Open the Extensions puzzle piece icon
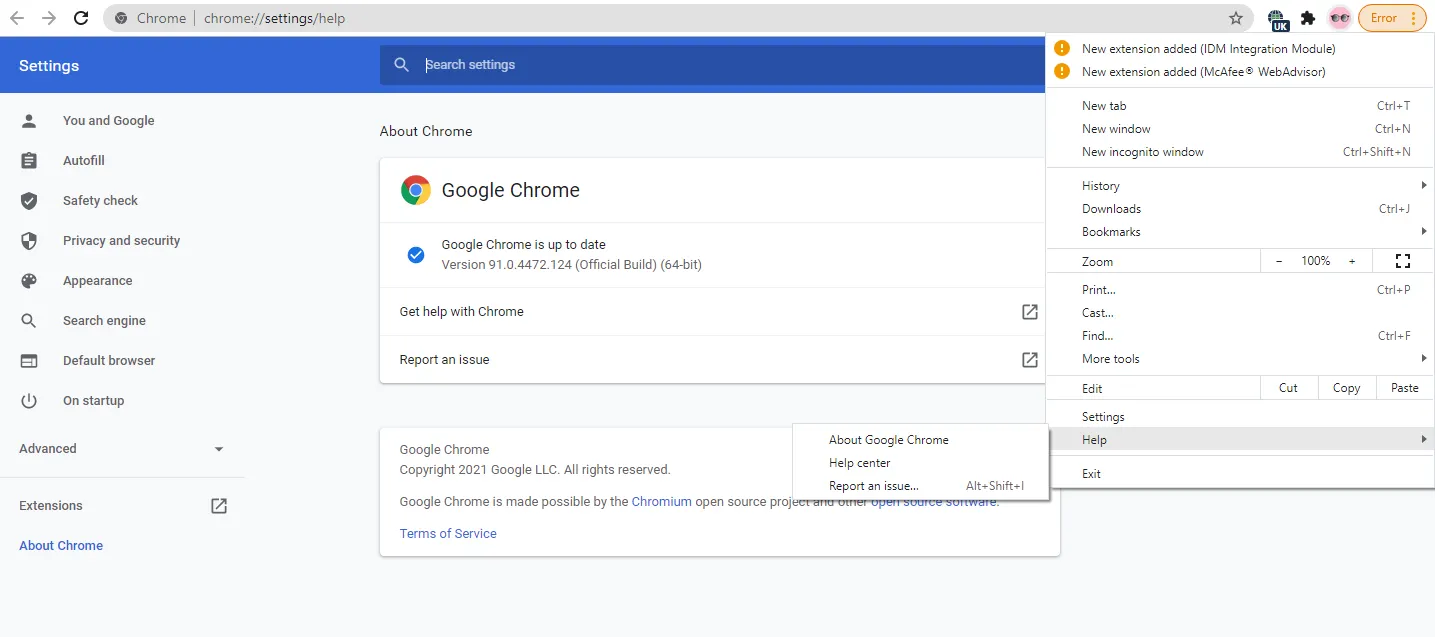This screenshot has width=1435, height=637. [1308, 18]
